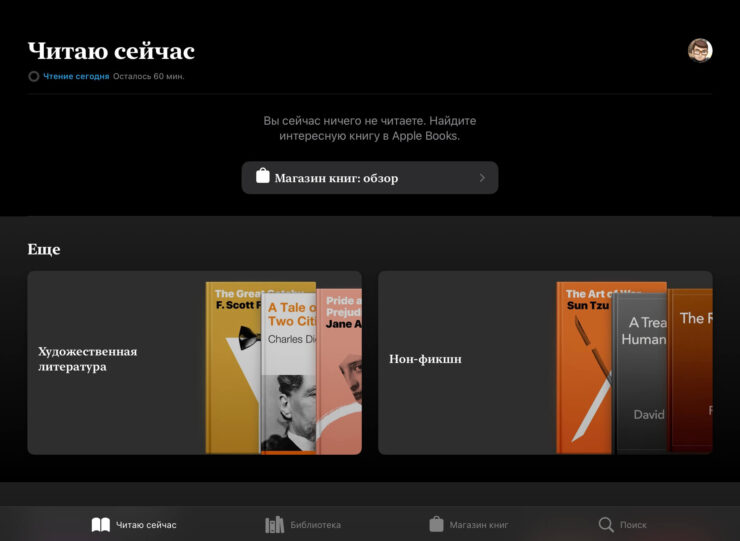
Task: Tap the reading goal ring icon
Action: (x=34, y=76)
